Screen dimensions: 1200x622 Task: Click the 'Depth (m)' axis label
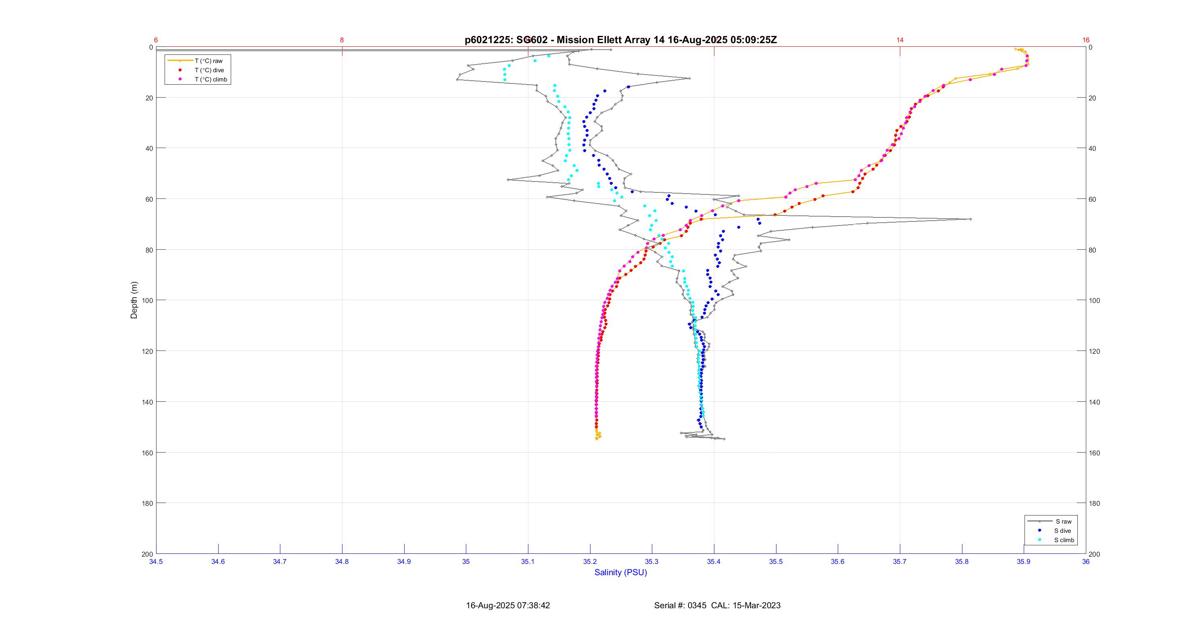pos(134,299)
